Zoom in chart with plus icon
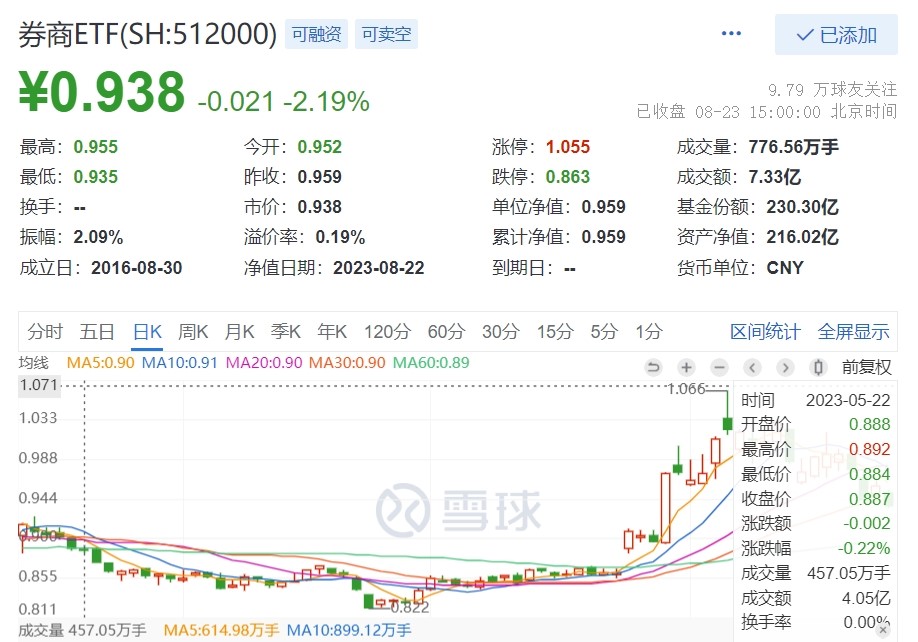The height and width of the screenshot is (642, 918). click(x=686, y=368)
